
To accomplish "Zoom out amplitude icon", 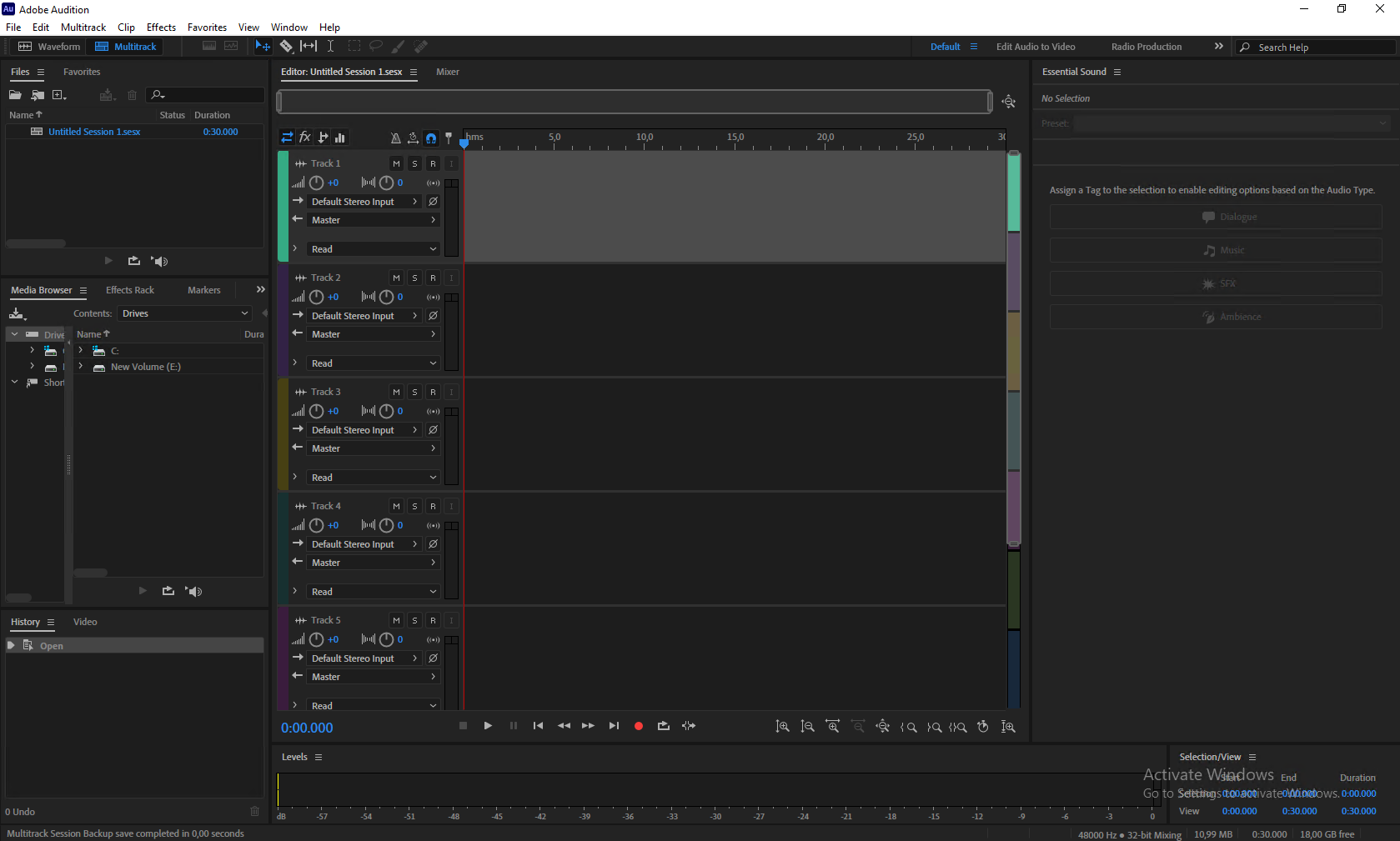I will coord(807,727).
